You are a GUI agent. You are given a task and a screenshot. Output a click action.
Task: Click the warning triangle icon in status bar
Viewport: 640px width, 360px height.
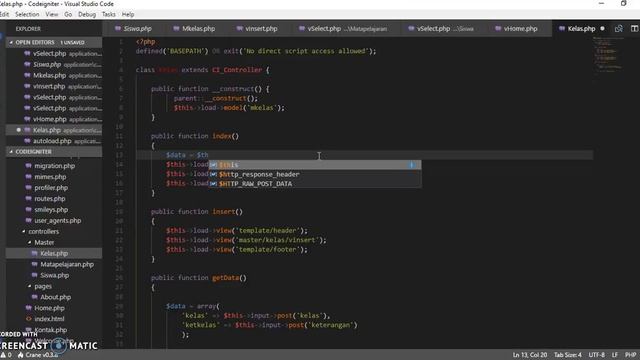(x=3, y=355)
